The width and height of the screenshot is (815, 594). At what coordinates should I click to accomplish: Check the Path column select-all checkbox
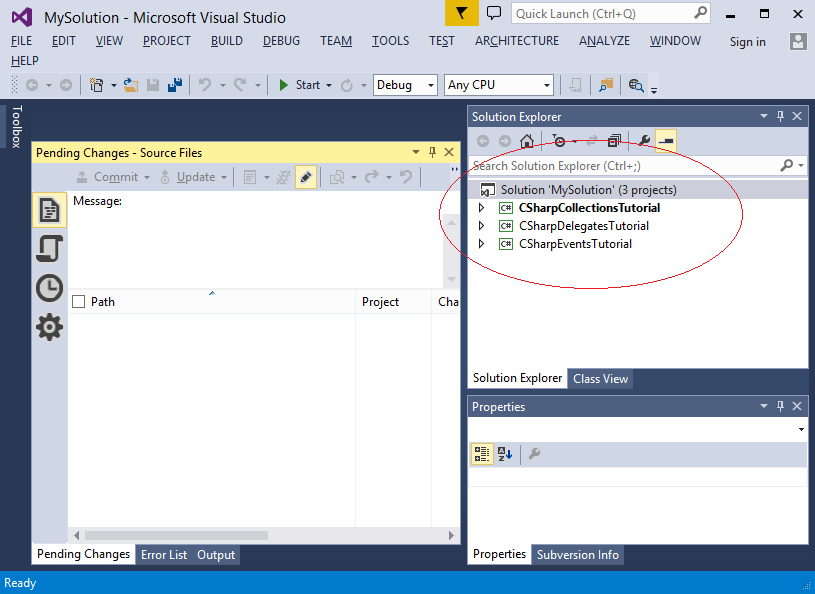(x=78, y=301)
